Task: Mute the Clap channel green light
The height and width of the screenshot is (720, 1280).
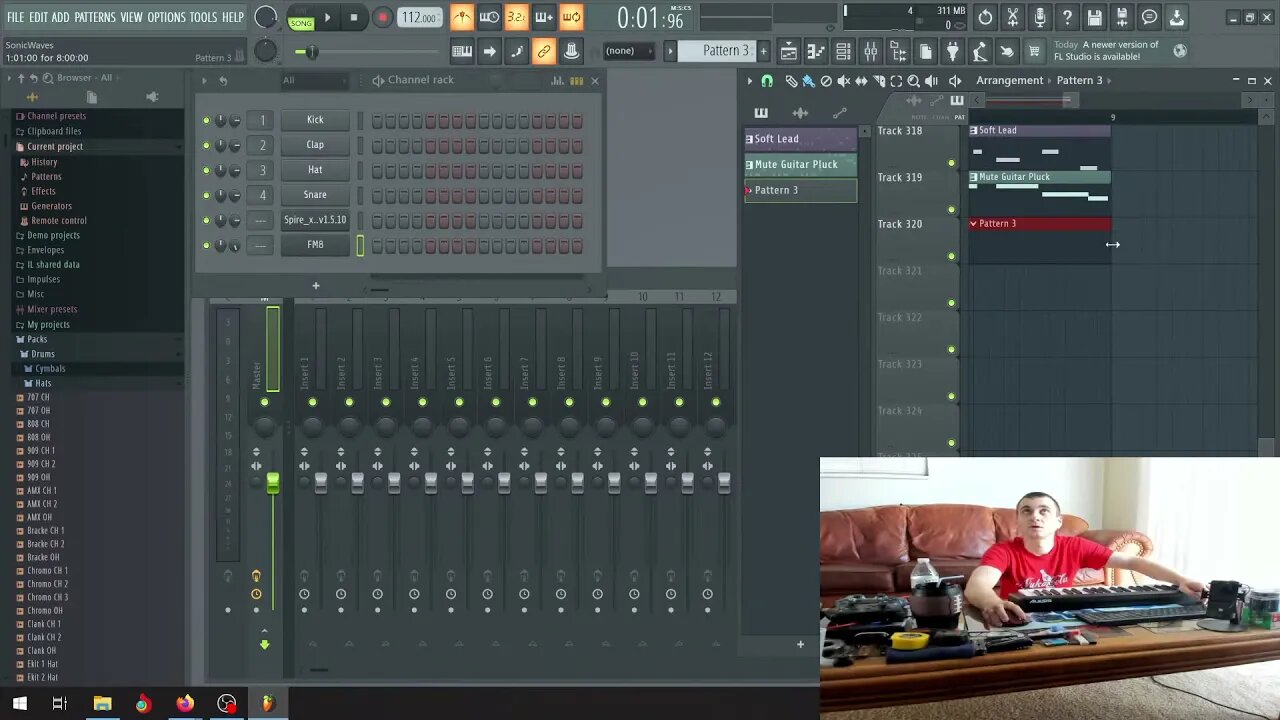Action: [206, 145]
